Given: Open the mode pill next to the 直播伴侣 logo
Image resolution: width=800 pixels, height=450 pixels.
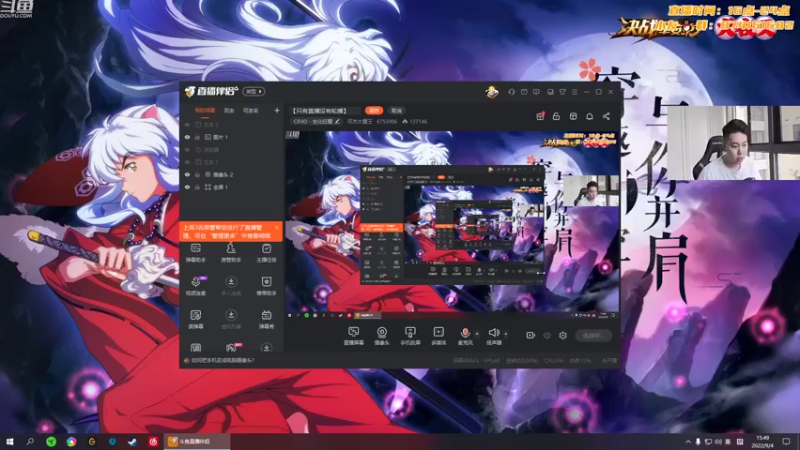Looking at the screenshot, I should 254,92.
